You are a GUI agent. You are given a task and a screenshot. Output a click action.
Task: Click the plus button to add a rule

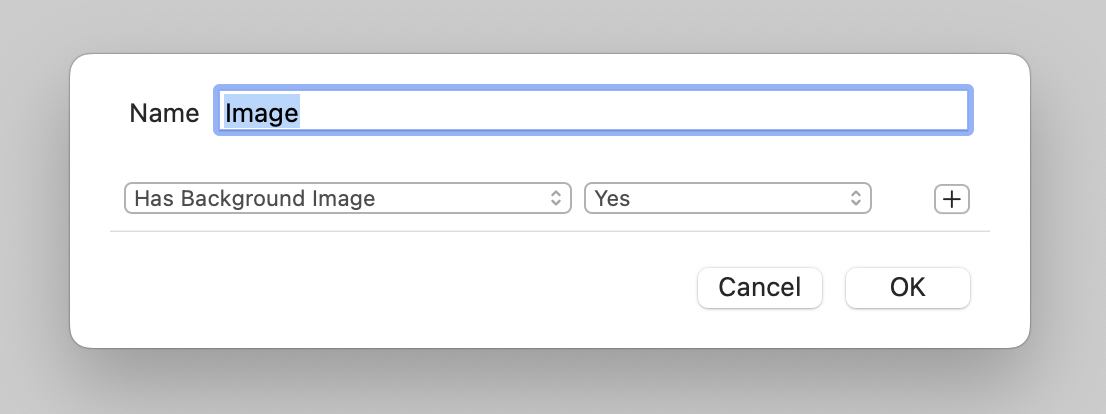point(952,199)
